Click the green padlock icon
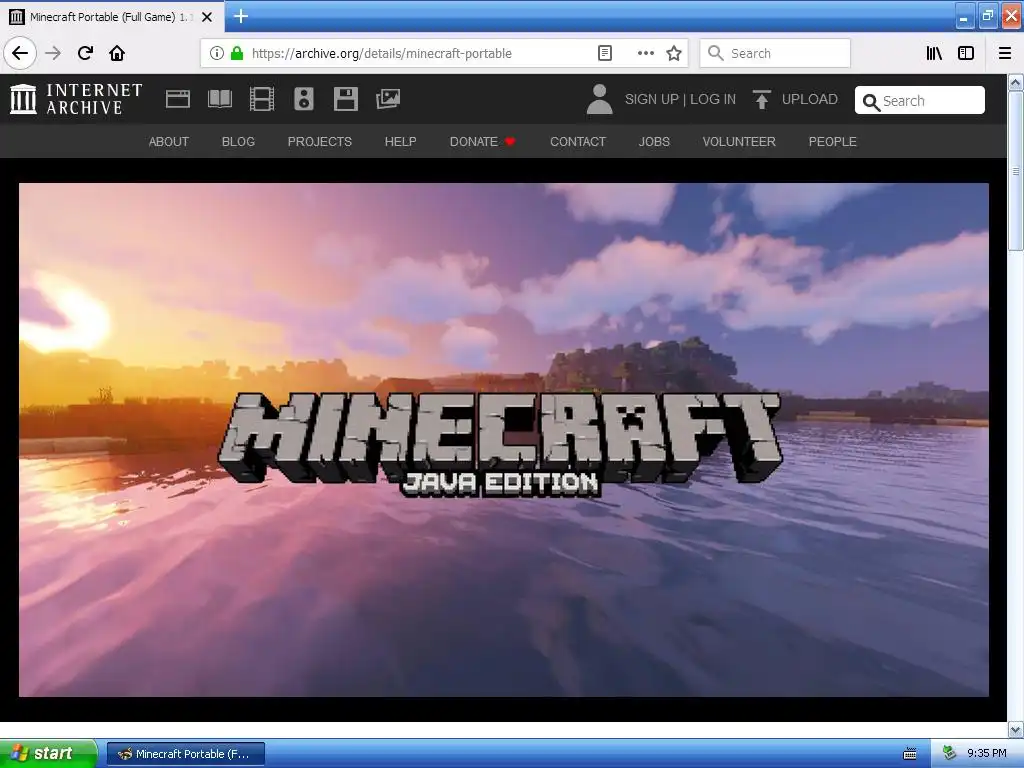 pyautogui.click(x=237, y=53)
